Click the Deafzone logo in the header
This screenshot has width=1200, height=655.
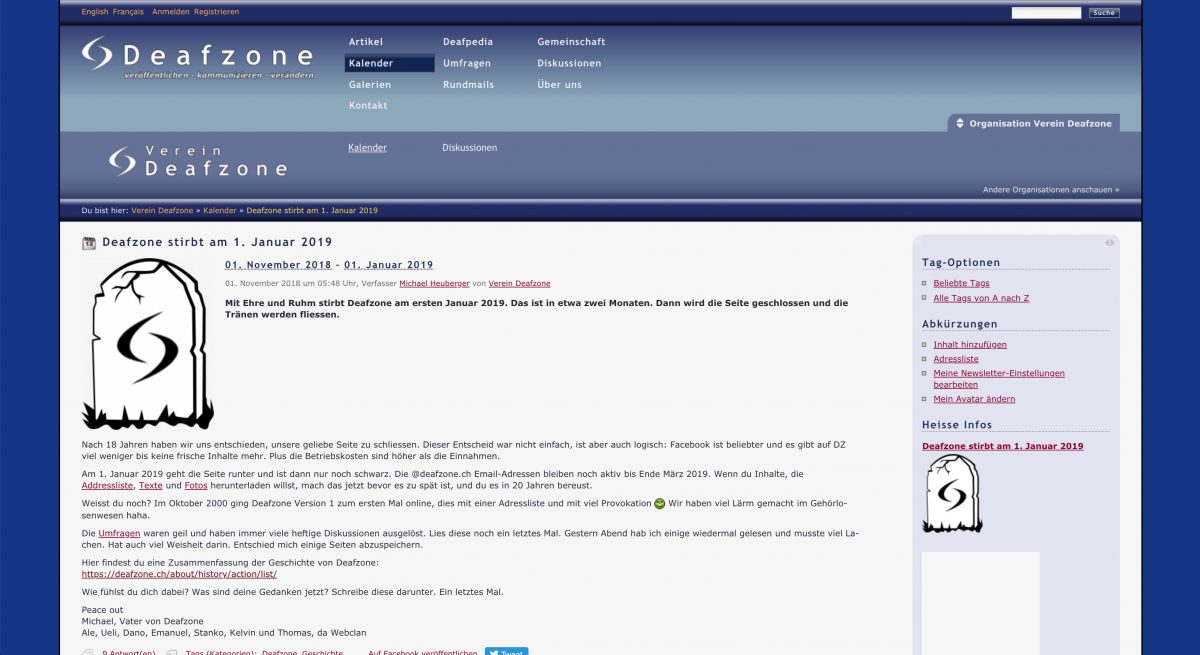(x=197, y=57)
